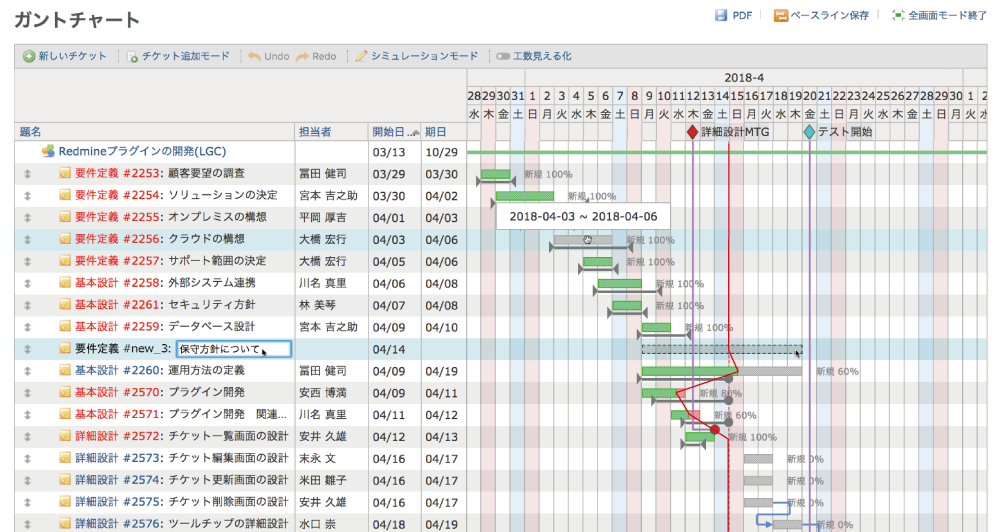This screenshot has width=1000, height=532.
Task: Open ticket 基本設計 #2258
Action: pos(119,283)
